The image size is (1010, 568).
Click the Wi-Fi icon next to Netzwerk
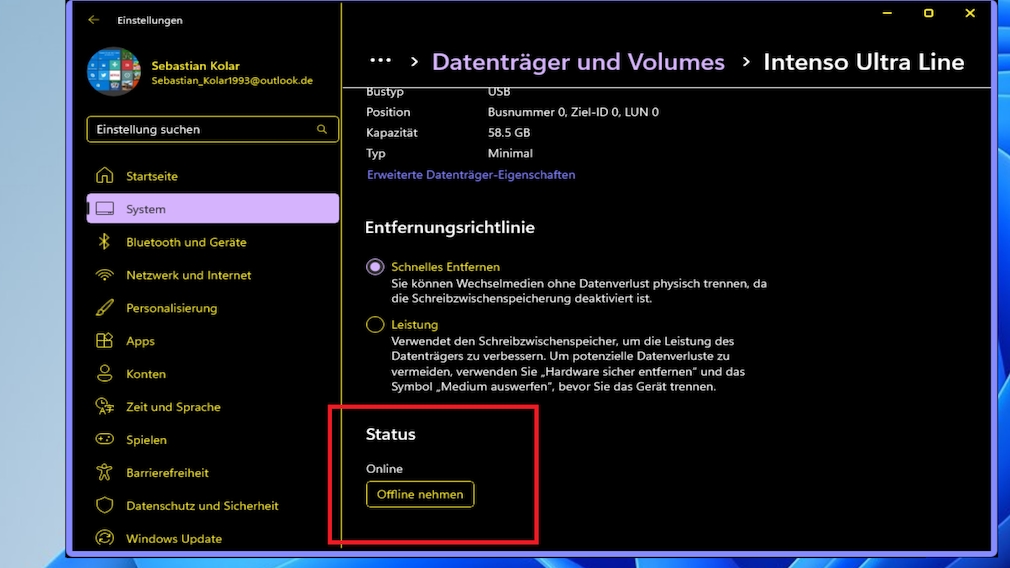[x=104, y=275]
